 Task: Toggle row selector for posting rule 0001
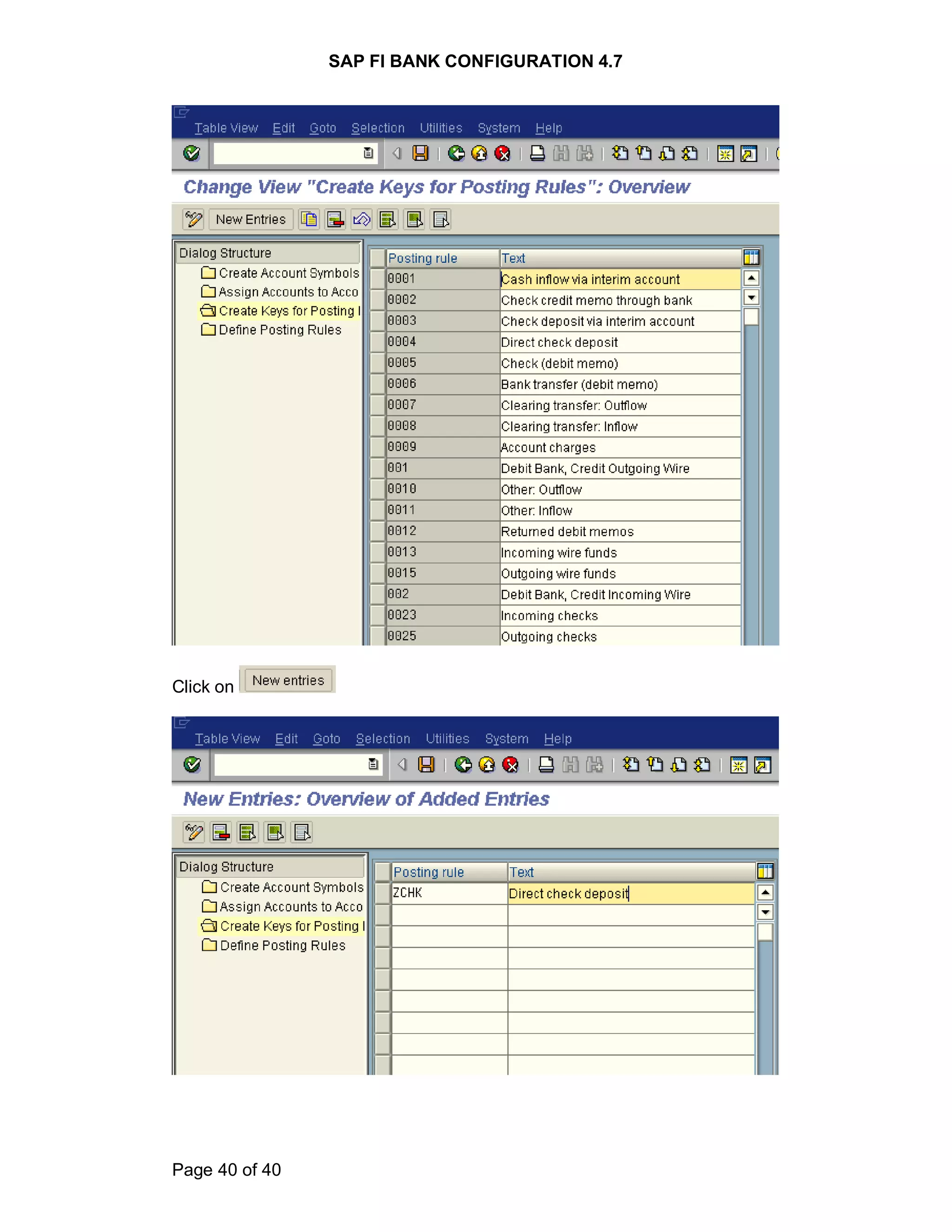click(378, 278)
